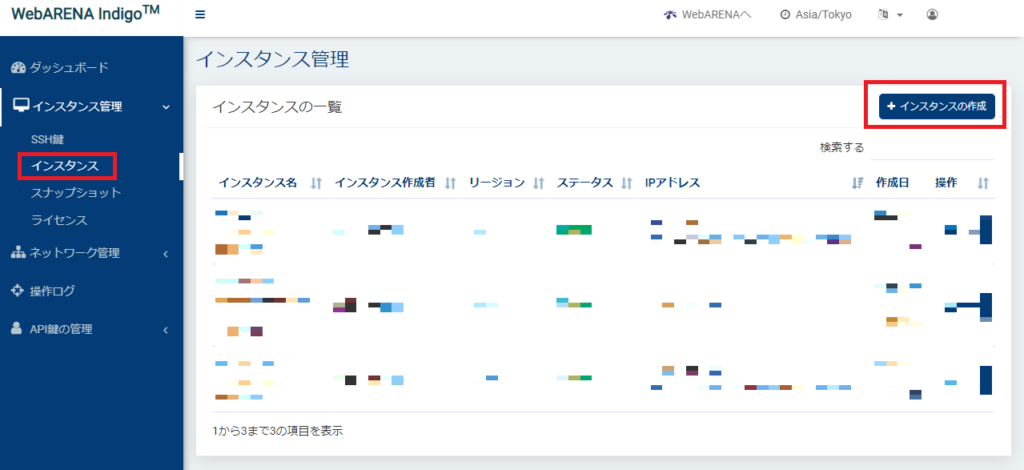Click the WebARENA Indigo logo title
The height and width of the screenshot is (470, 1024).
click(x=86, y=13)
